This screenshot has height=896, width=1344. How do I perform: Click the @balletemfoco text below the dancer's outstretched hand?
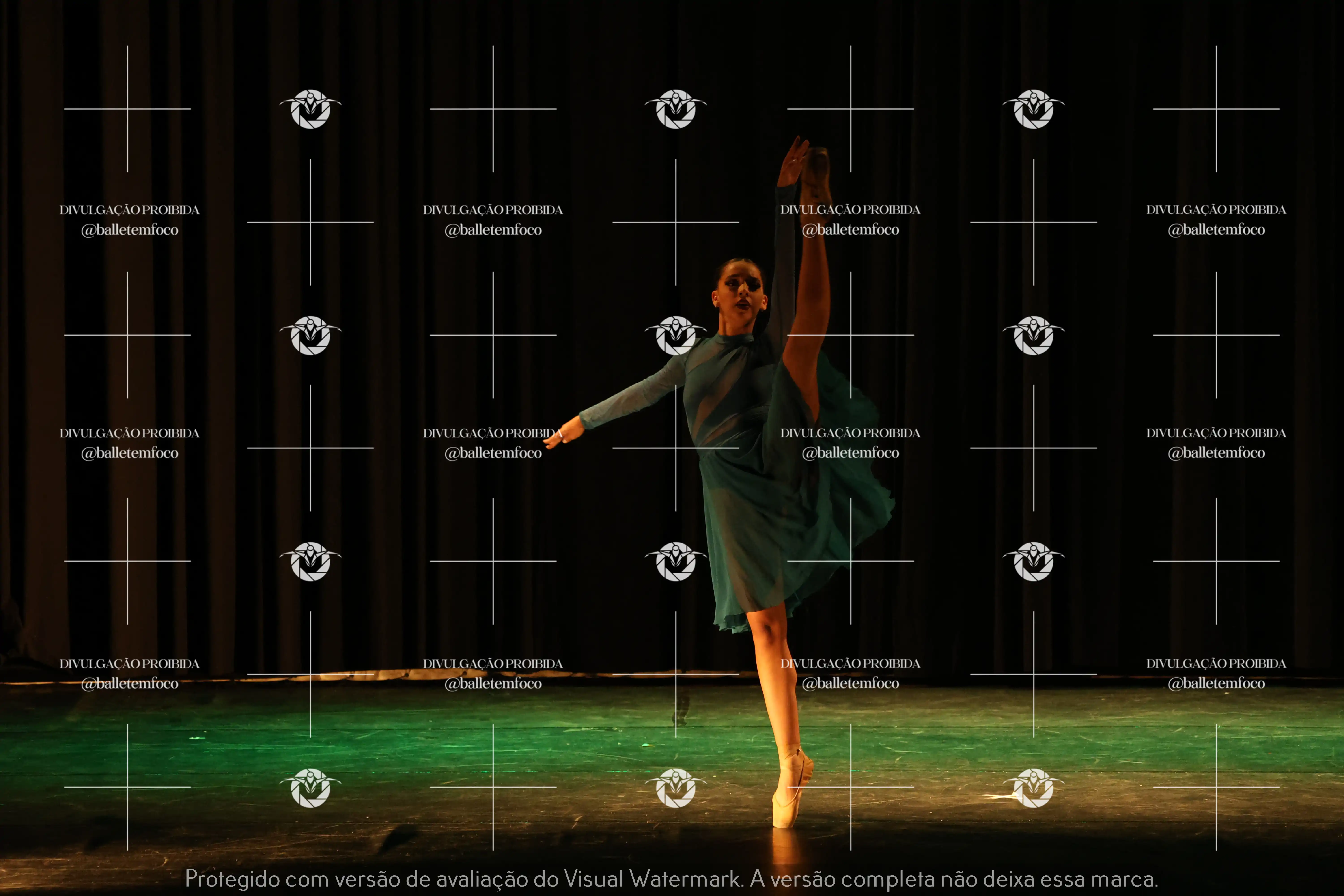tap(493, 453)
